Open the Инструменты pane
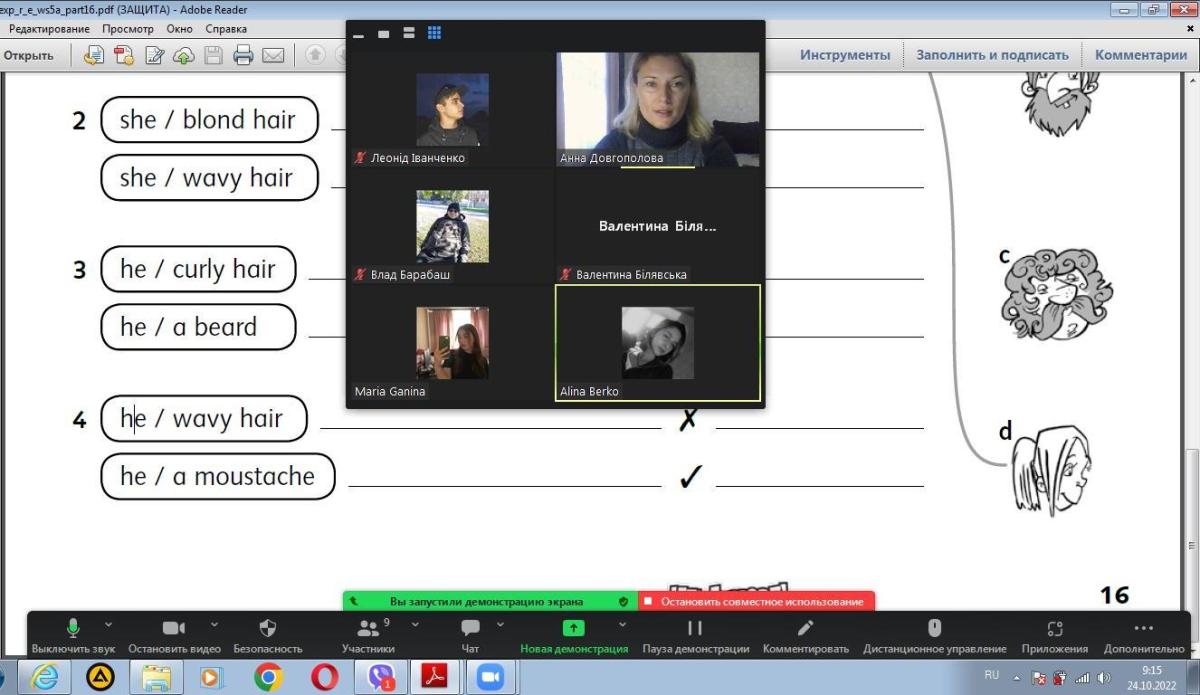The width and height of the screenshot is (1200, 695). tap(845, 55)
